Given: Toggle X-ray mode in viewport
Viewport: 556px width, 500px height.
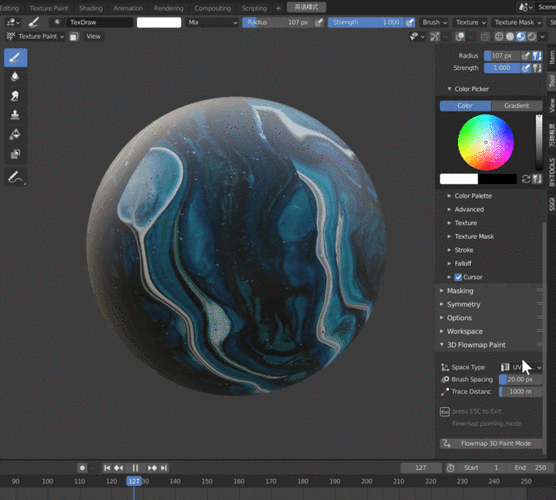Looking at the screenshot, I should pos(485,37).
